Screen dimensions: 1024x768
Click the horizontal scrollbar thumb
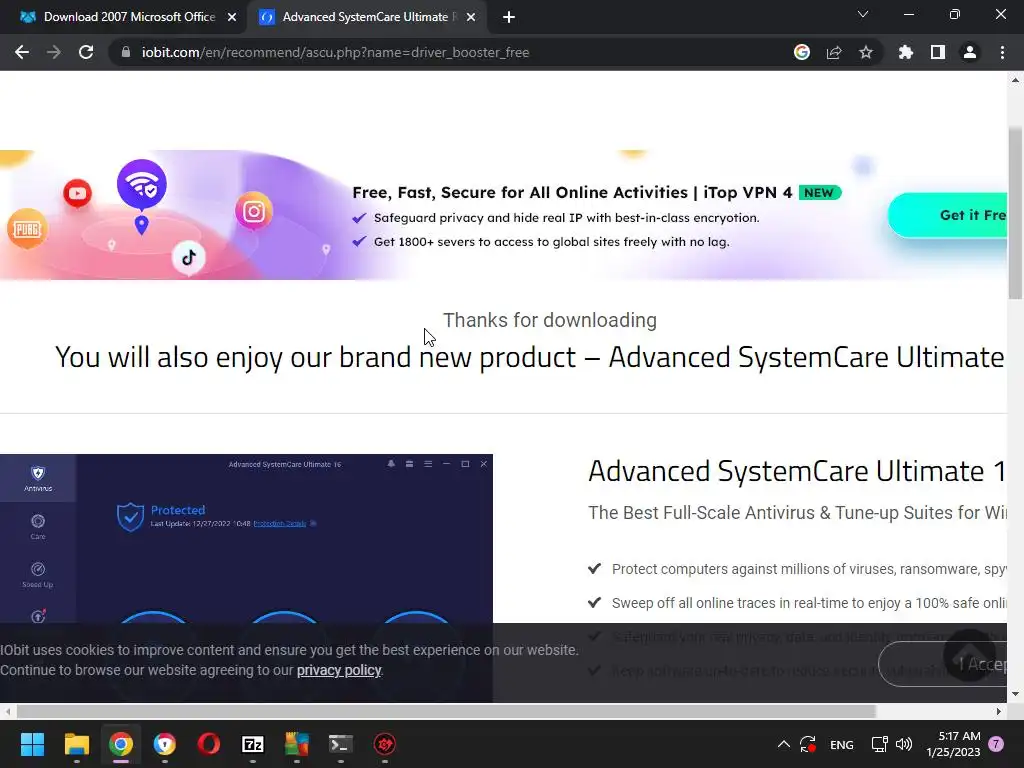(x=445, y=711)
